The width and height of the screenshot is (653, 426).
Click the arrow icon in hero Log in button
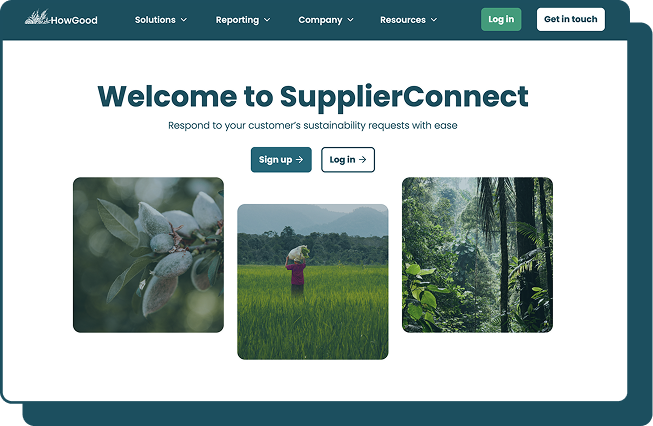tap(362, 159)
